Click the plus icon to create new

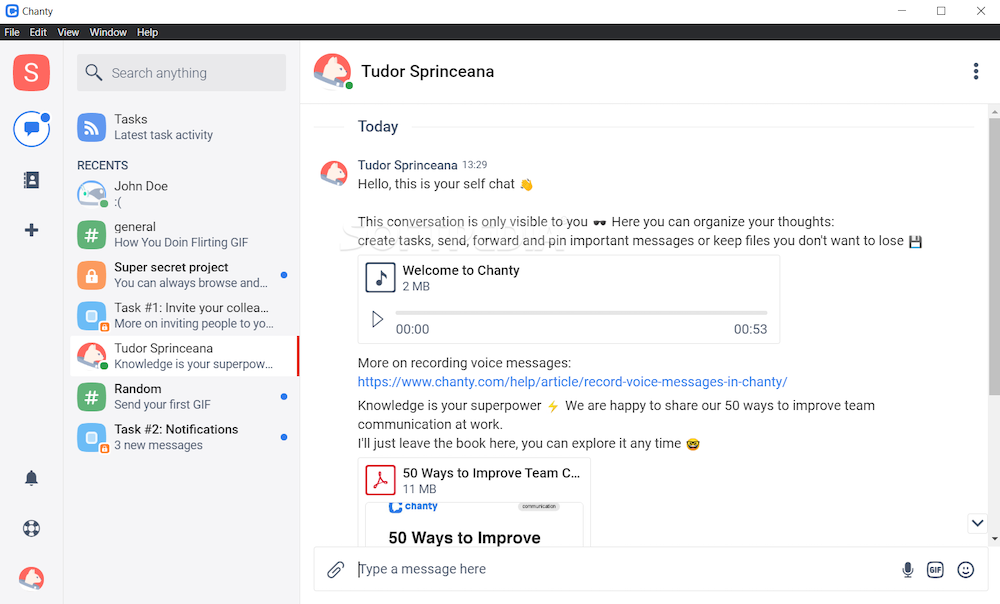pos(31,230)
